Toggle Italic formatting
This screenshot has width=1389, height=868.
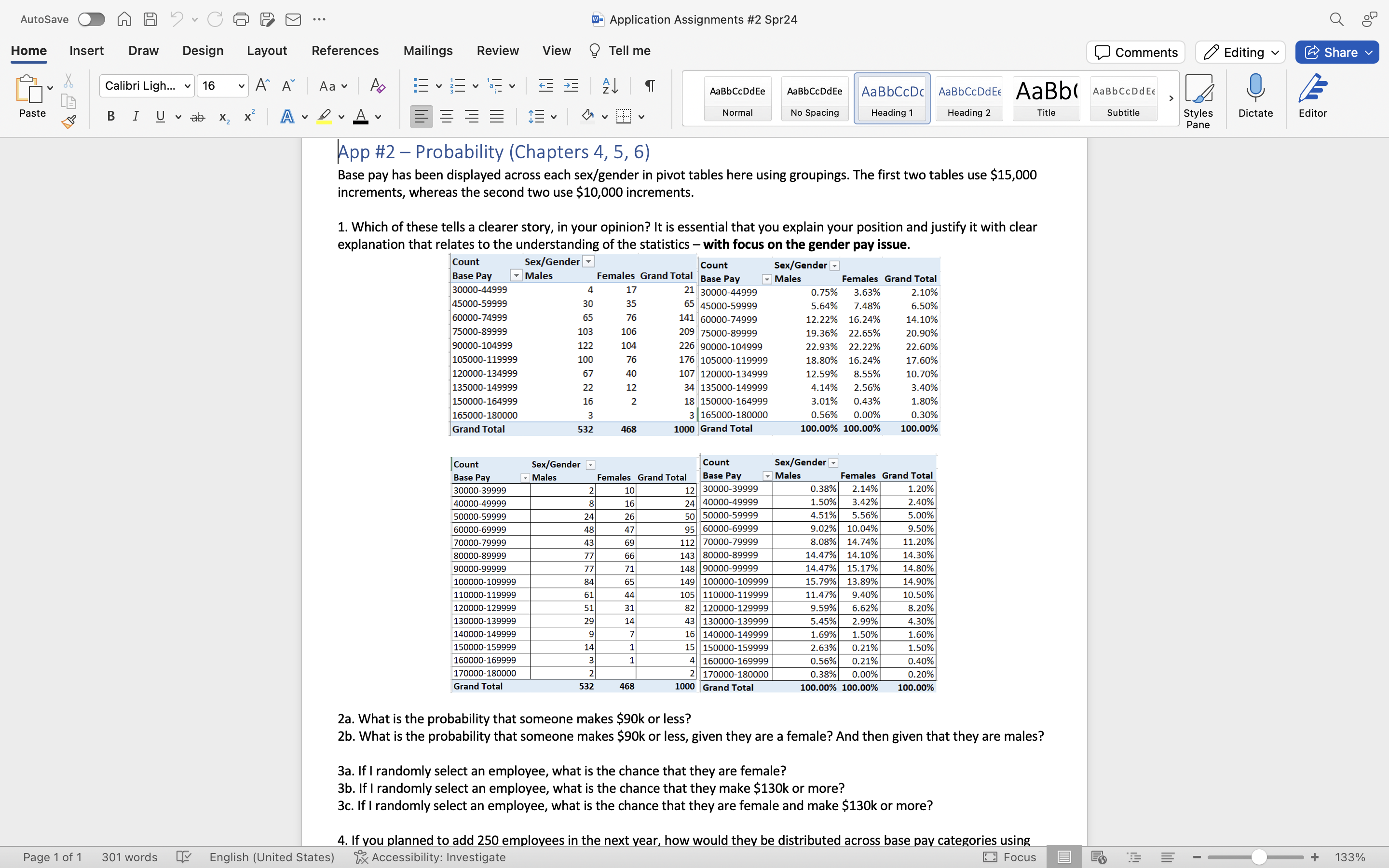click(x=136, y=117)
